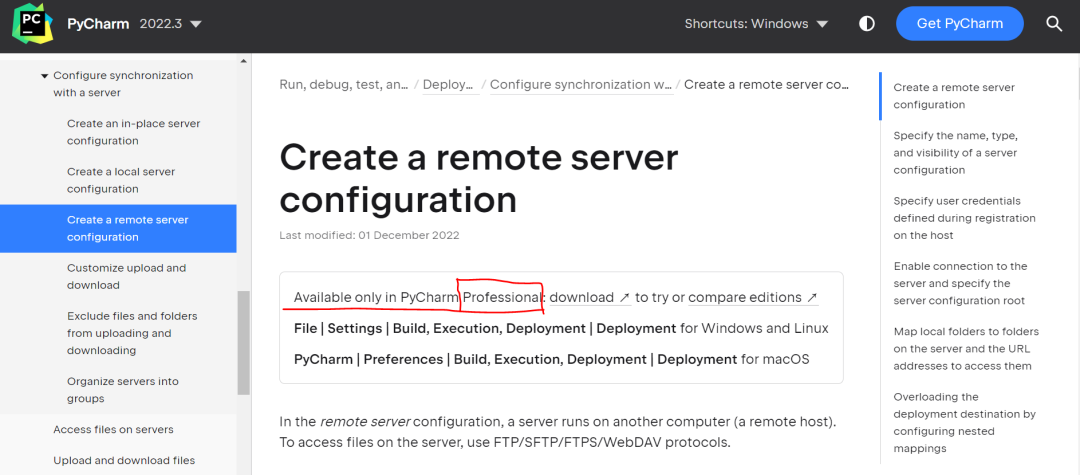Click the PyCharm product name in header
1080x475 pixels.
point(98,24)
